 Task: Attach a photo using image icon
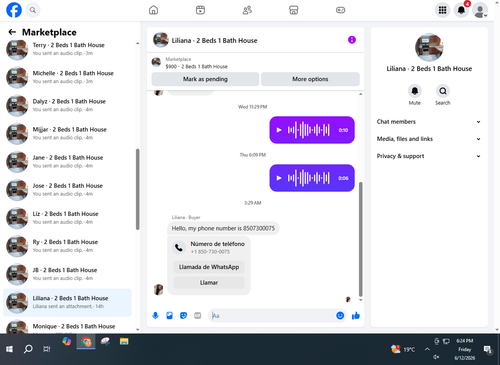pyautogui.click(x=169, y=315)
